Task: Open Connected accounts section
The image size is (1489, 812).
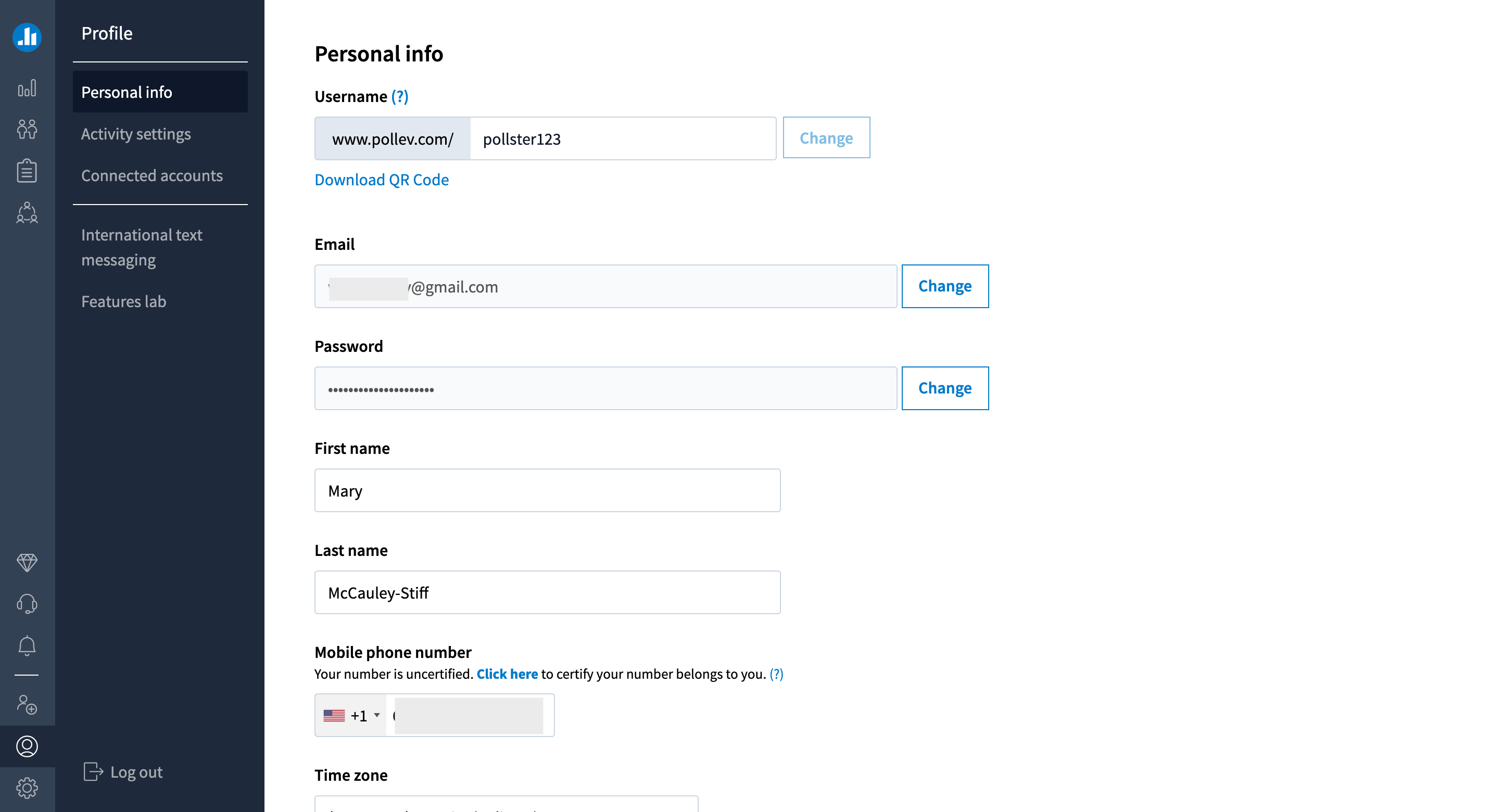Action: 152,175
